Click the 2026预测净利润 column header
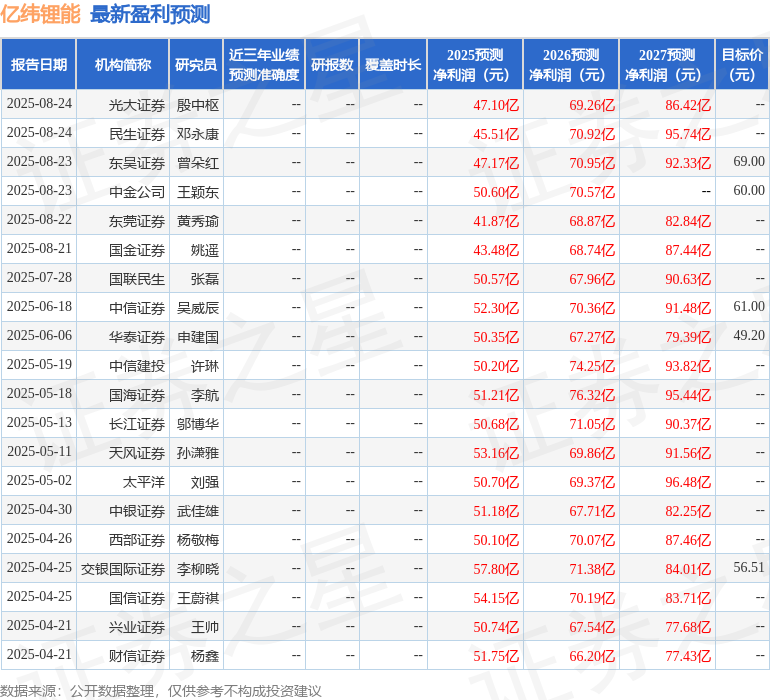The width and height of the screenshot is (770, 700). tap(571, 64)
